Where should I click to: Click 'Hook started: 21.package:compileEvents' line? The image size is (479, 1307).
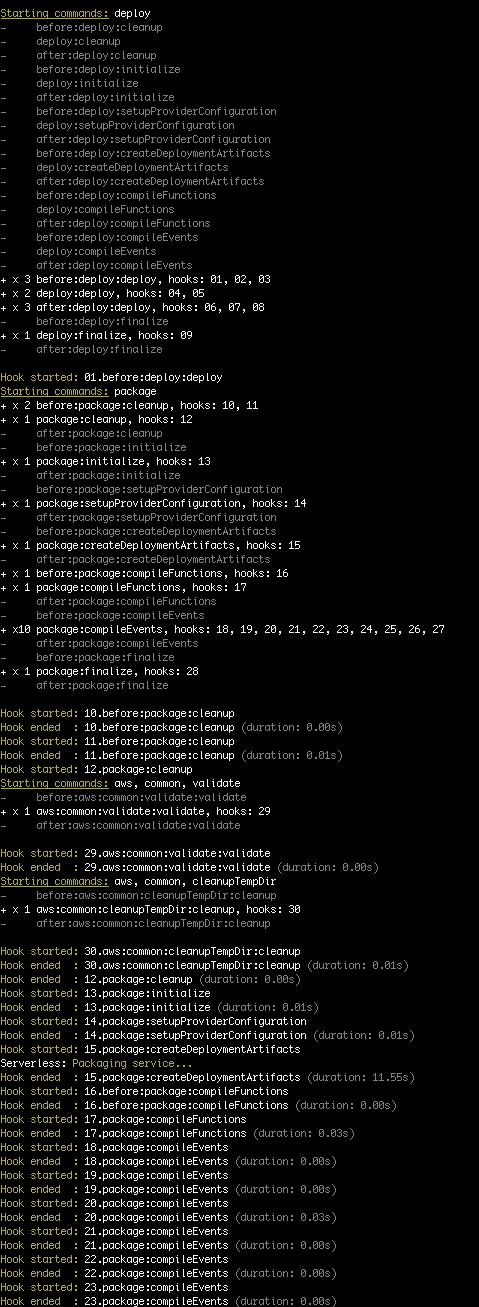click(x=114, y=1231)
